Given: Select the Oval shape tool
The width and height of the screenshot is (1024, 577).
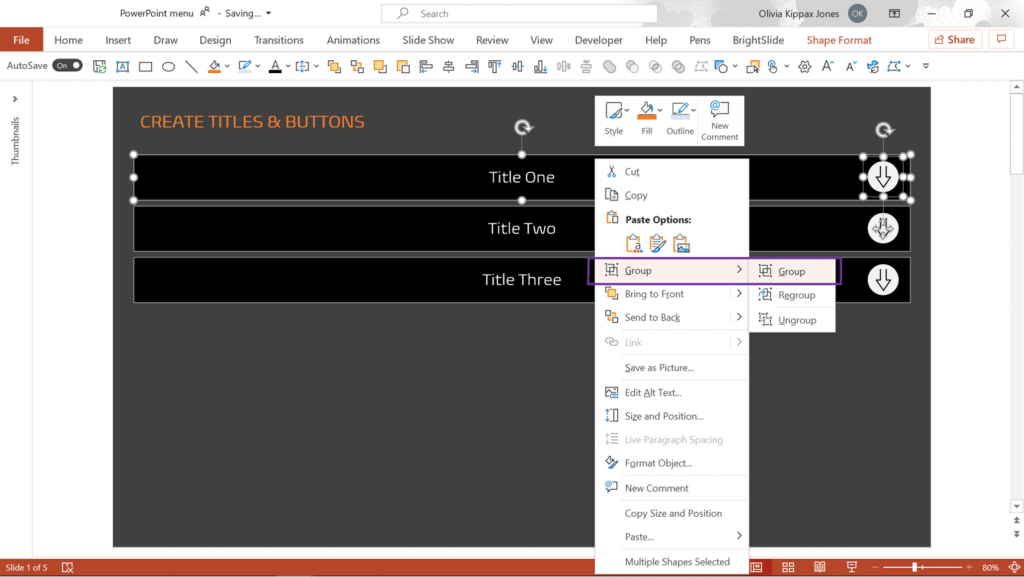Looking at the screenshot, I should tap(168, 66).
